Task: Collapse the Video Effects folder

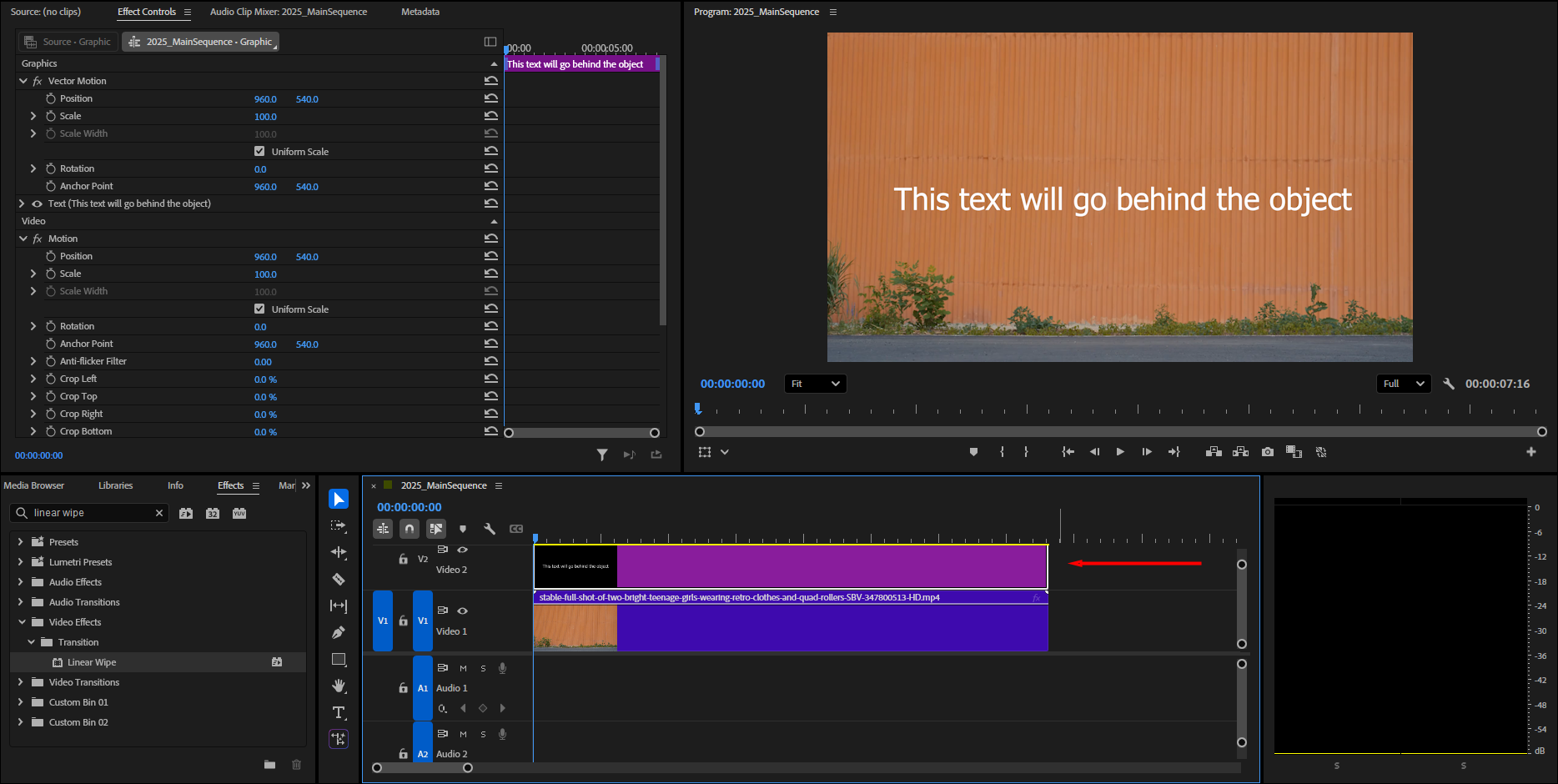Action: point(21,622)
